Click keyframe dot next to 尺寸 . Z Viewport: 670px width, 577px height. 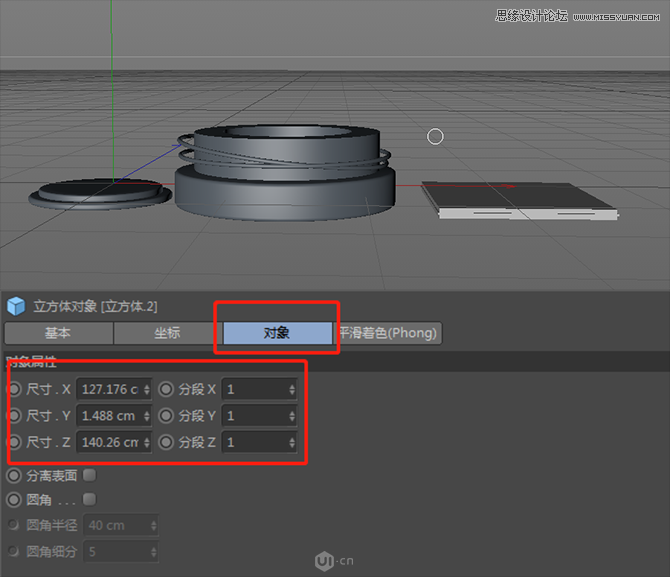[14, 442]
